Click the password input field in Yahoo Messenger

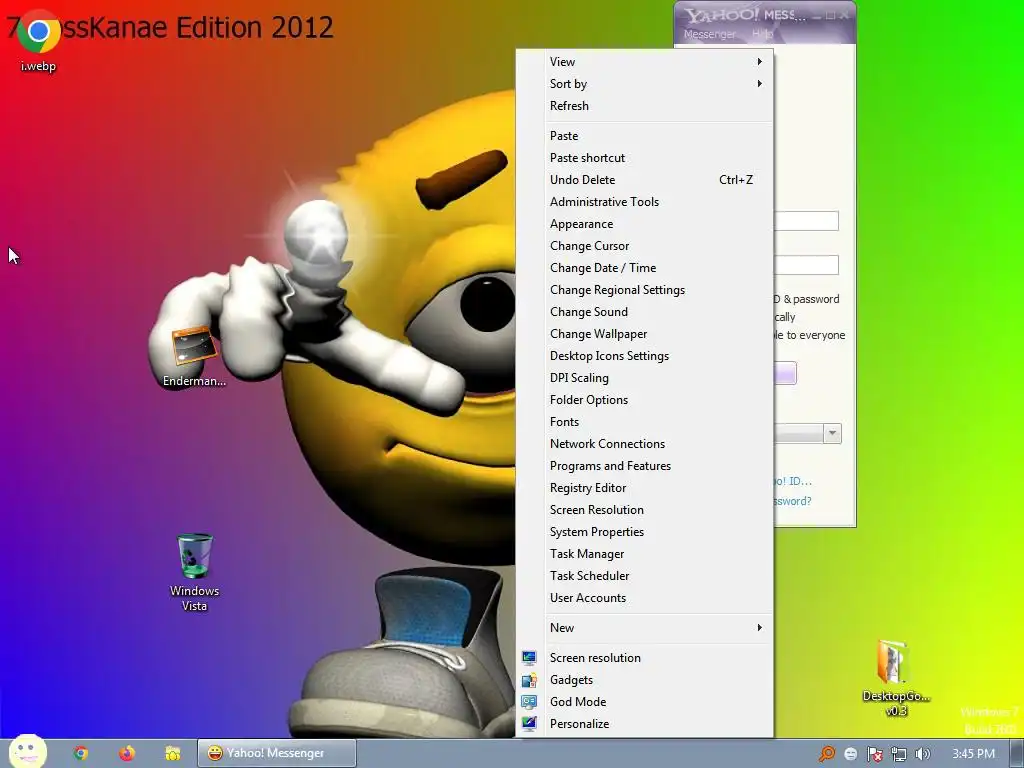806,265
